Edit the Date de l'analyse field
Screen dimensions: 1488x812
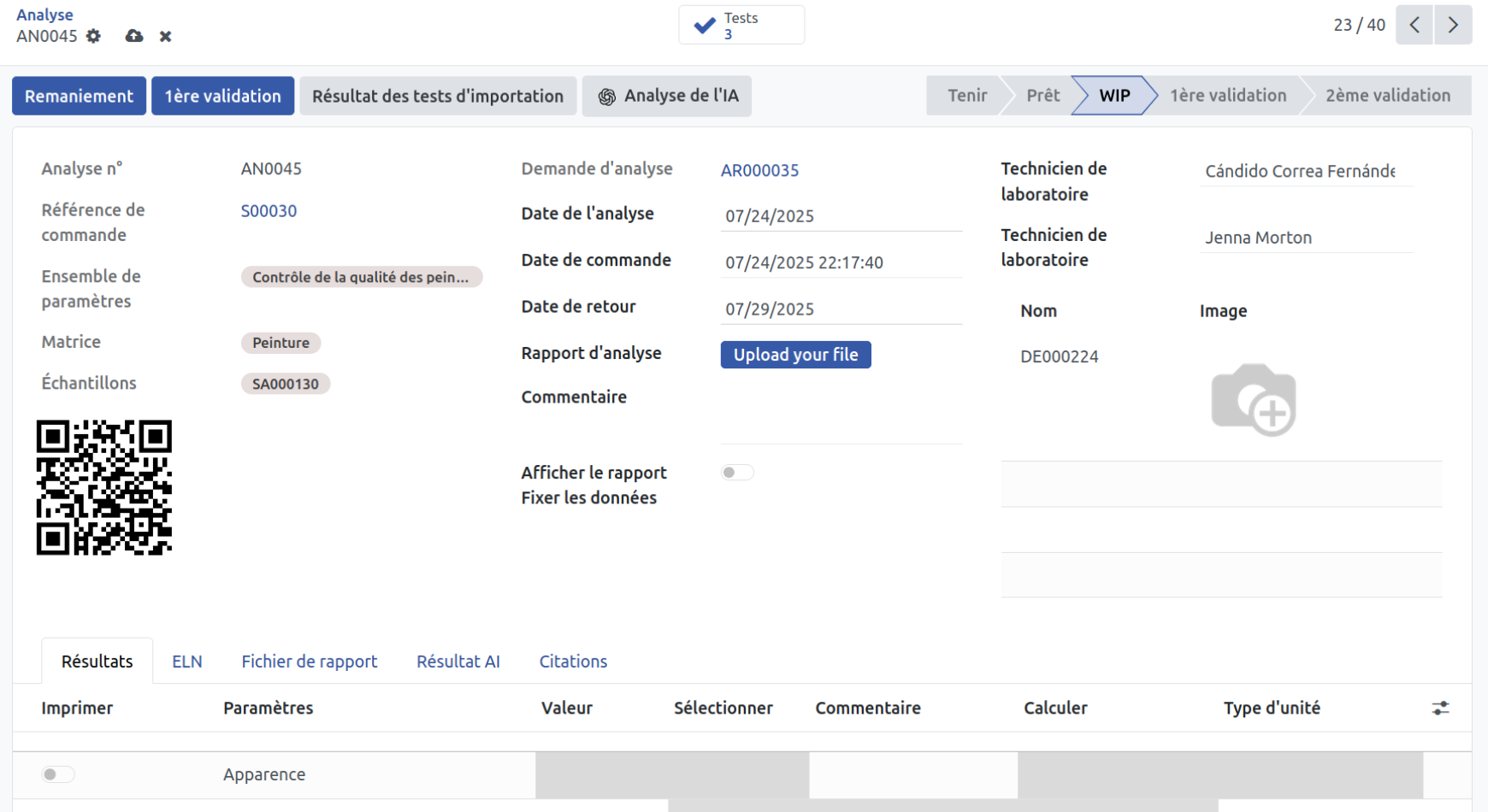841,216
